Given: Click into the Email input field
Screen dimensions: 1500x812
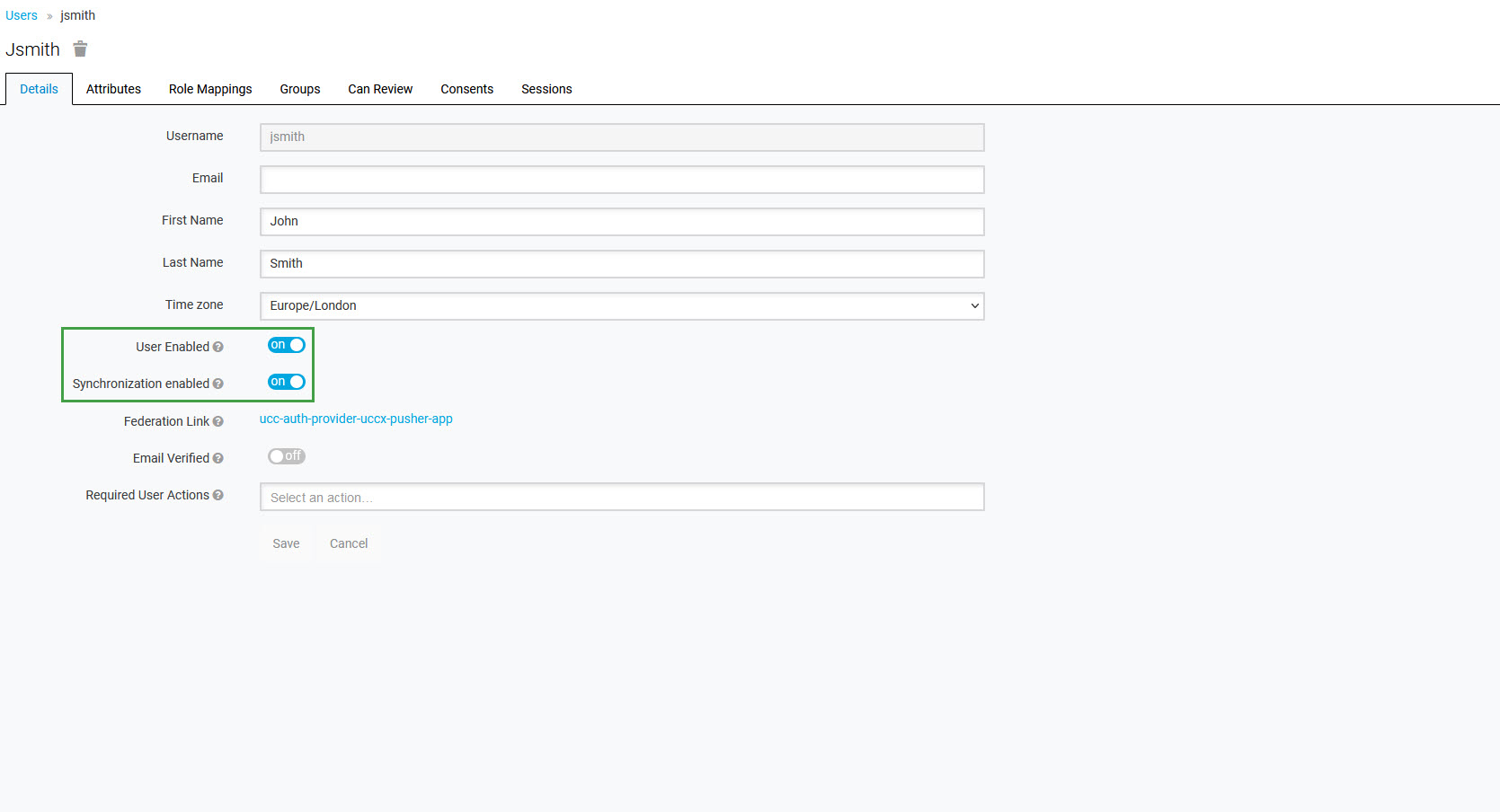Looking at the screenshot, I should 621,180.
